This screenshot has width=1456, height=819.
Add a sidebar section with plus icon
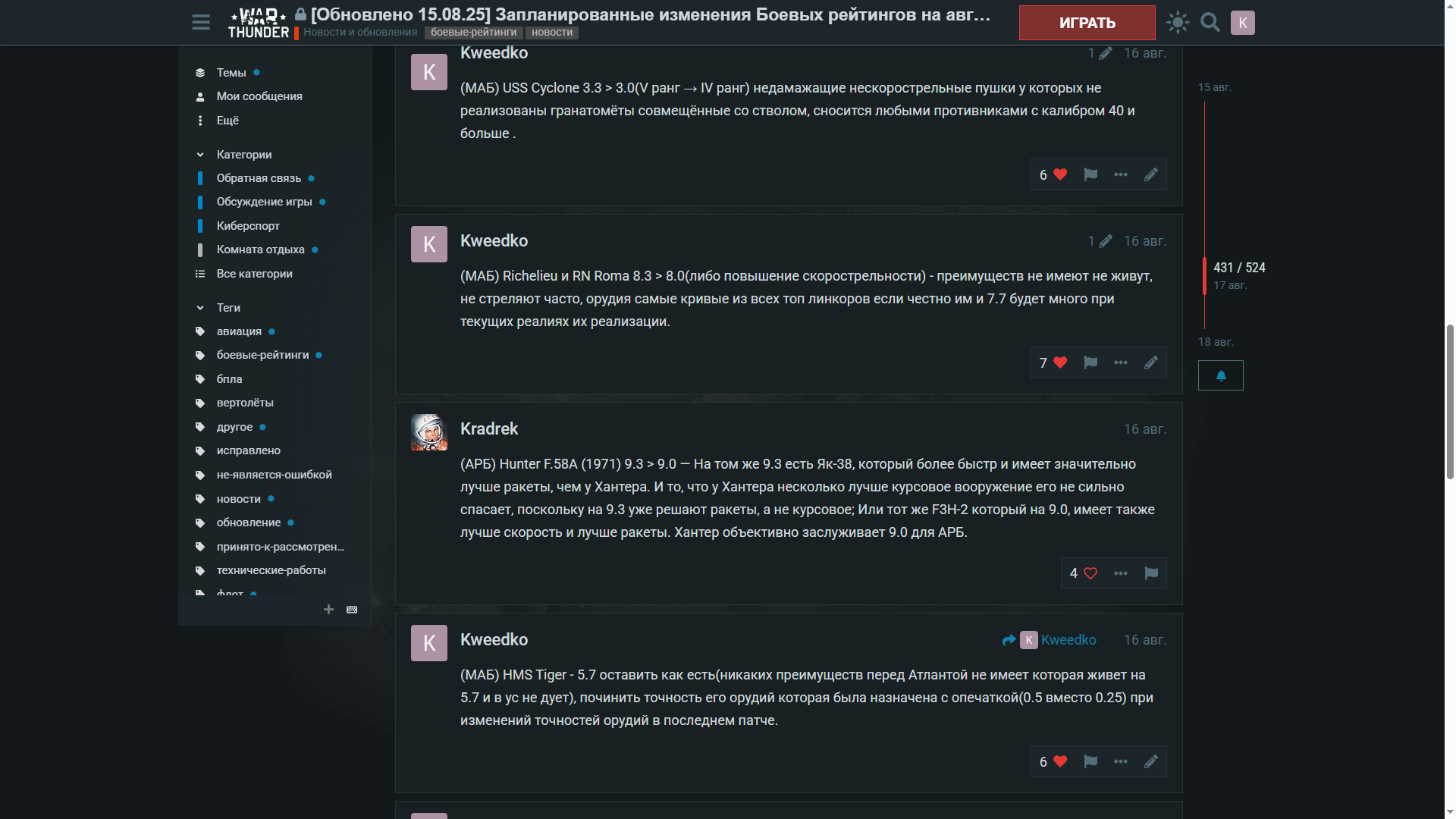pos(328,610)
